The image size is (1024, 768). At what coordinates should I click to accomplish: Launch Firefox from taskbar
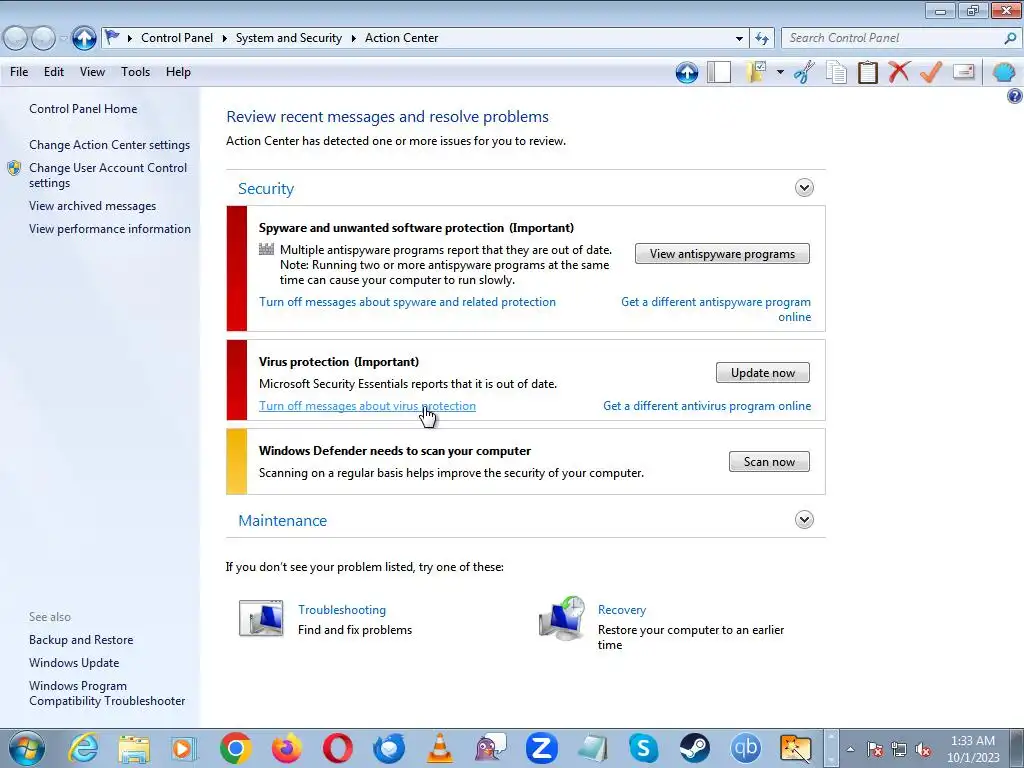287,748
